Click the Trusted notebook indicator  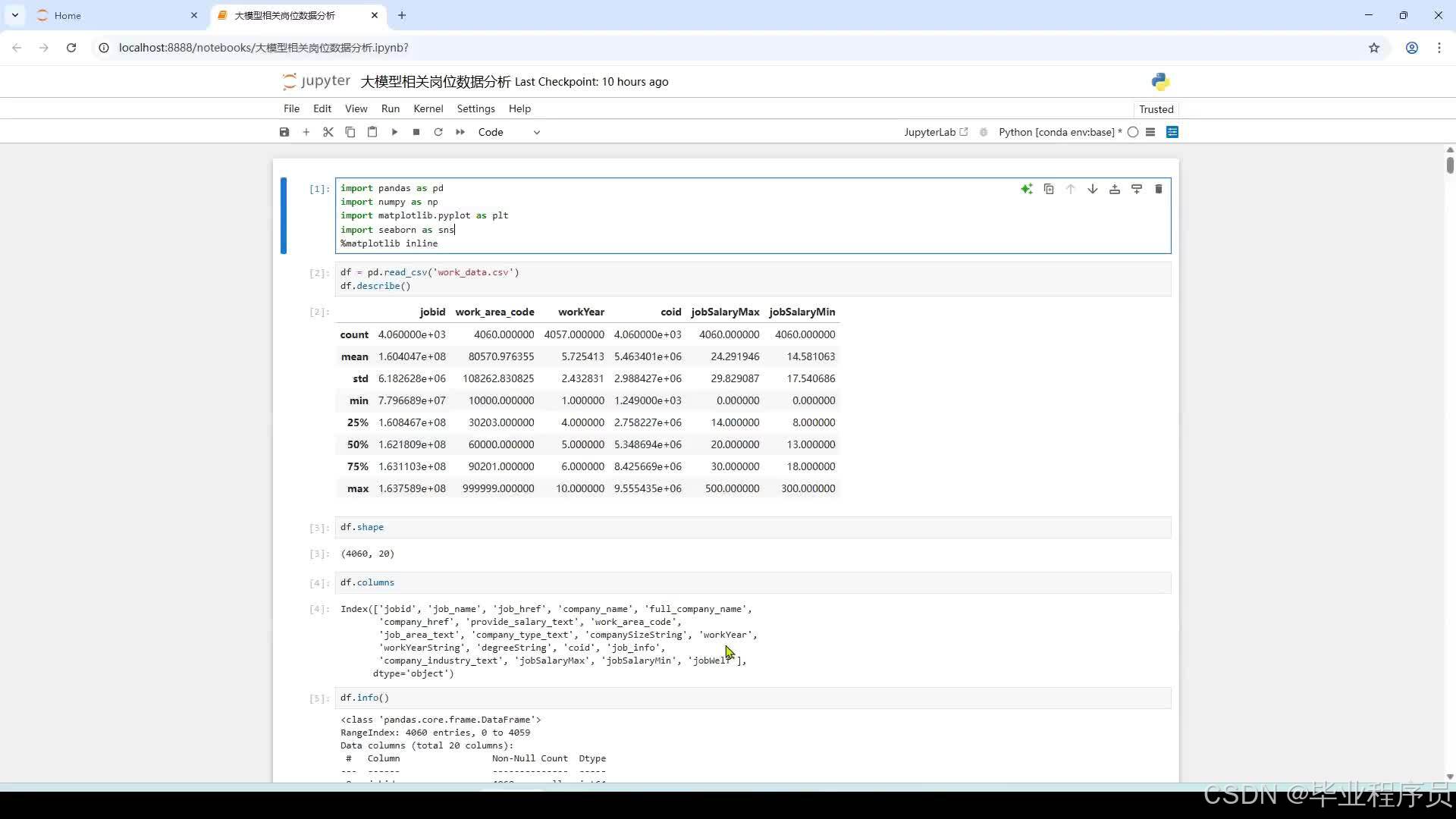(1156, 109)
